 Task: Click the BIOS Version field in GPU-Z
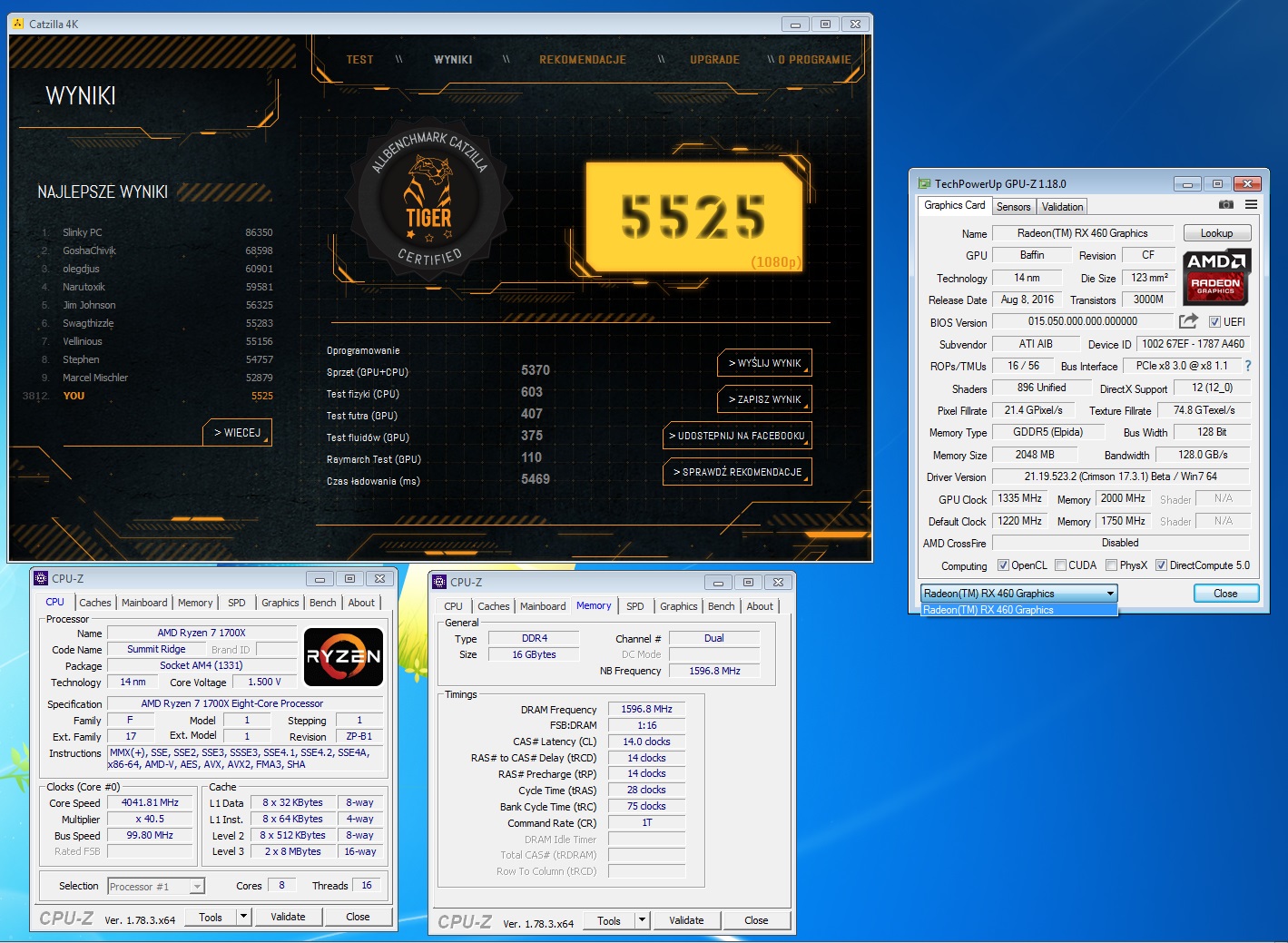[1082, 321]
